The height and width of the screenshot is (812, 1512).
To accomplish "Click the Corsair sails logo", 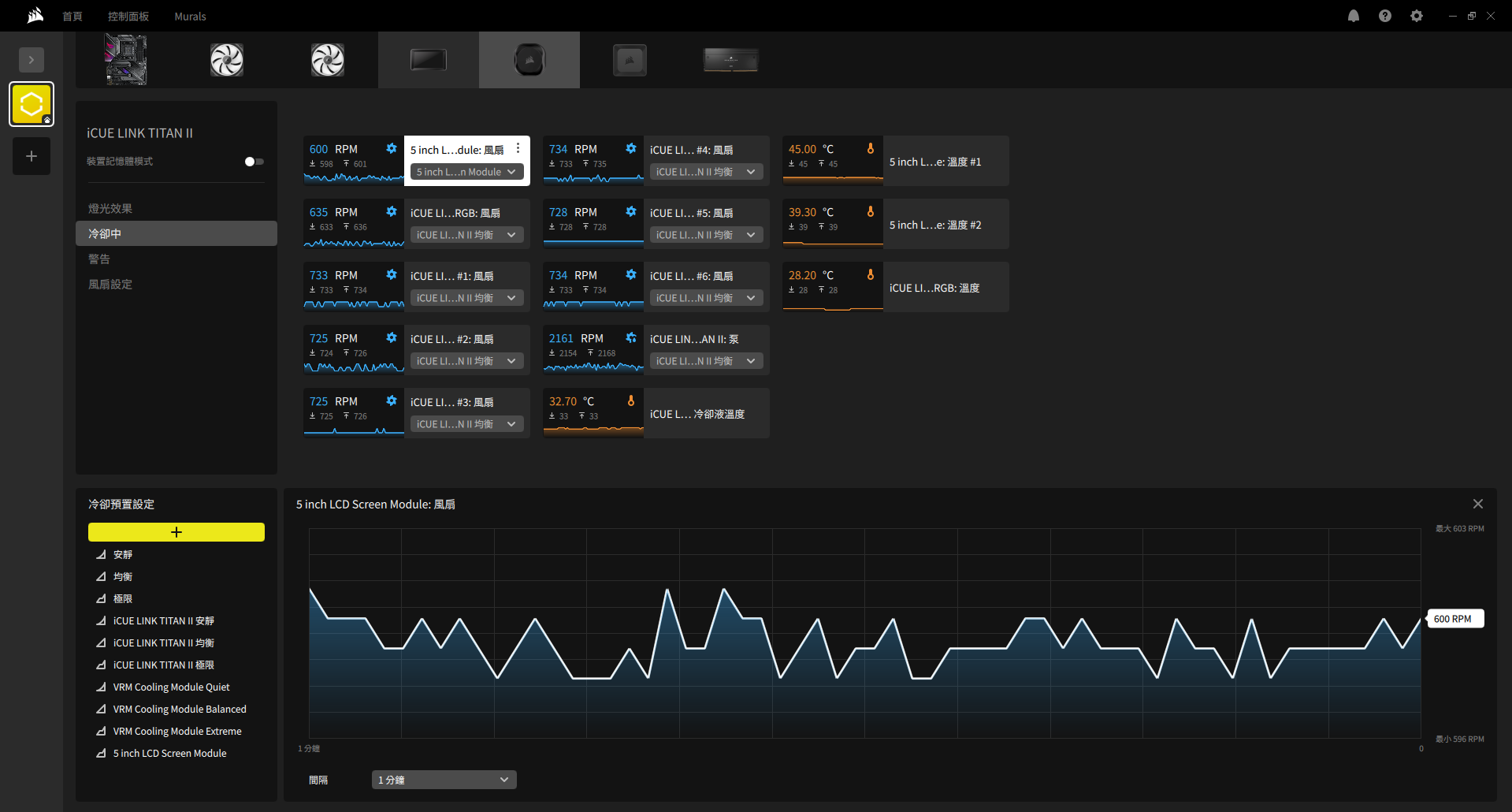I will [35, 16].
